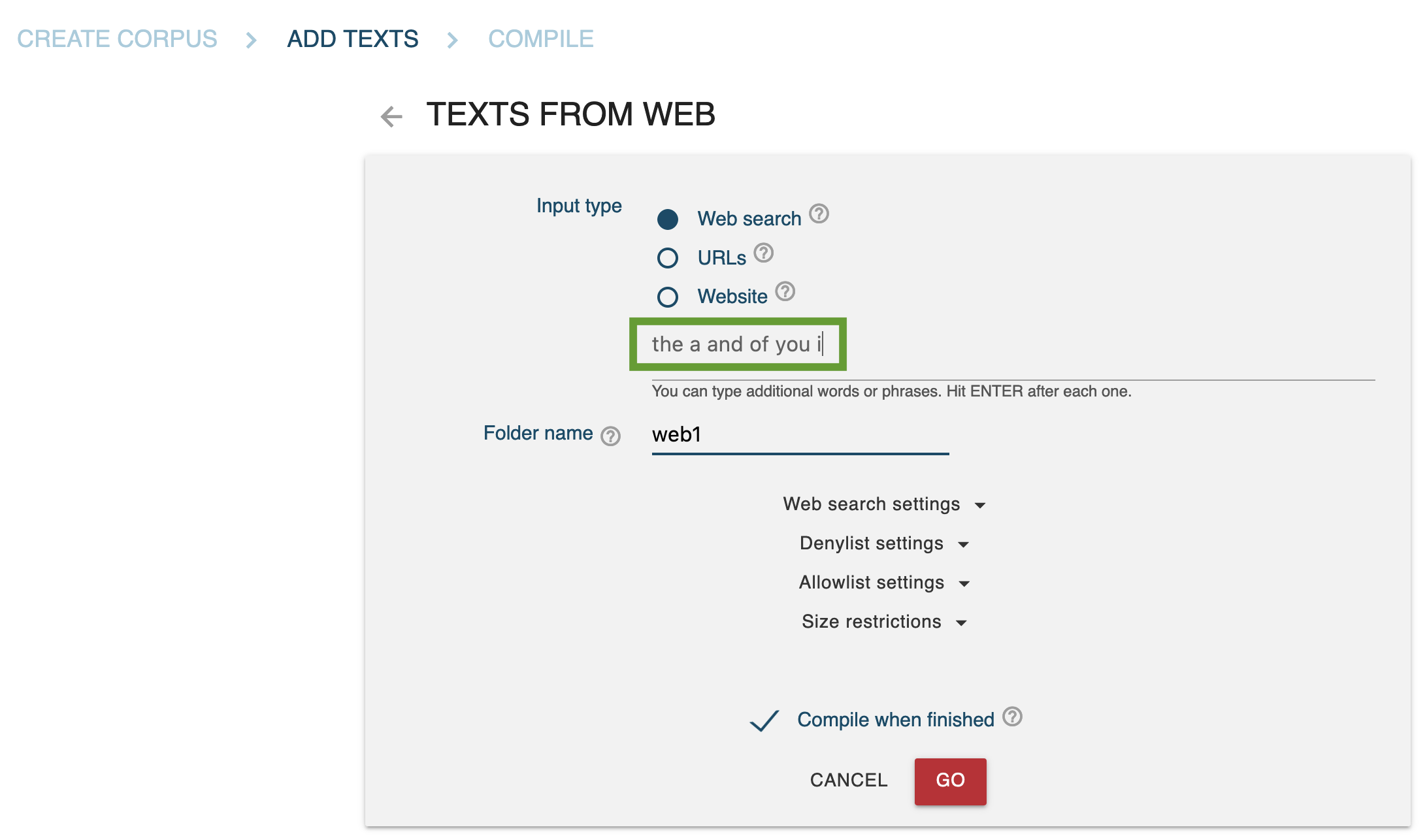This screenshot has width=1427, height=840.
Task: Click the Compile when finished help icon
Action: click(x=1012, y=717)
